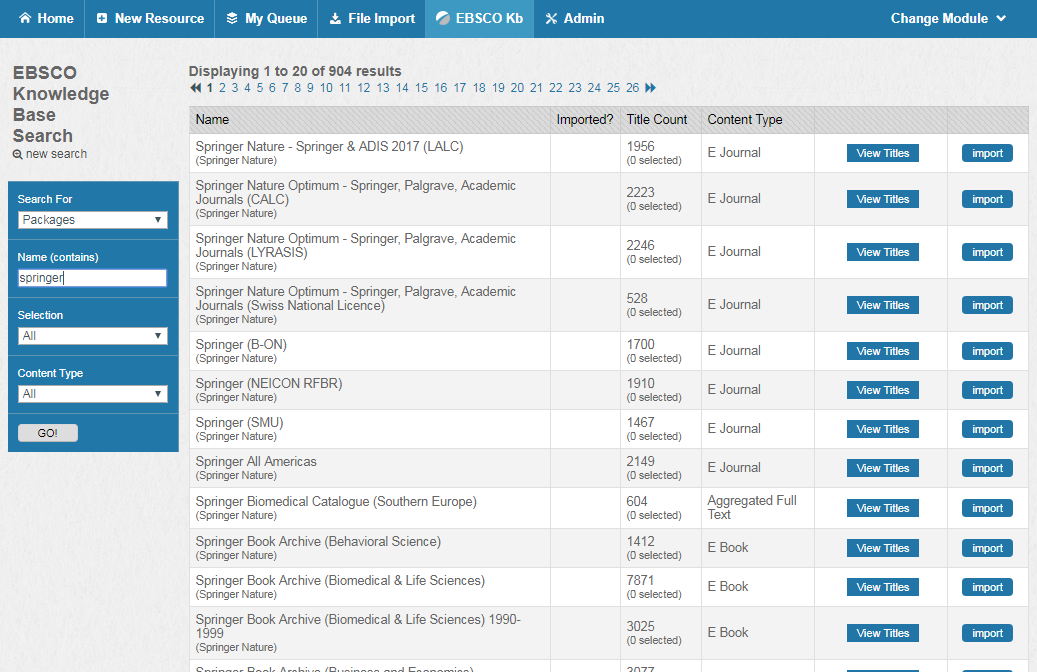Click the My Queue stack icon
The image size is (1037, 672).
click(x=232, y=18)
